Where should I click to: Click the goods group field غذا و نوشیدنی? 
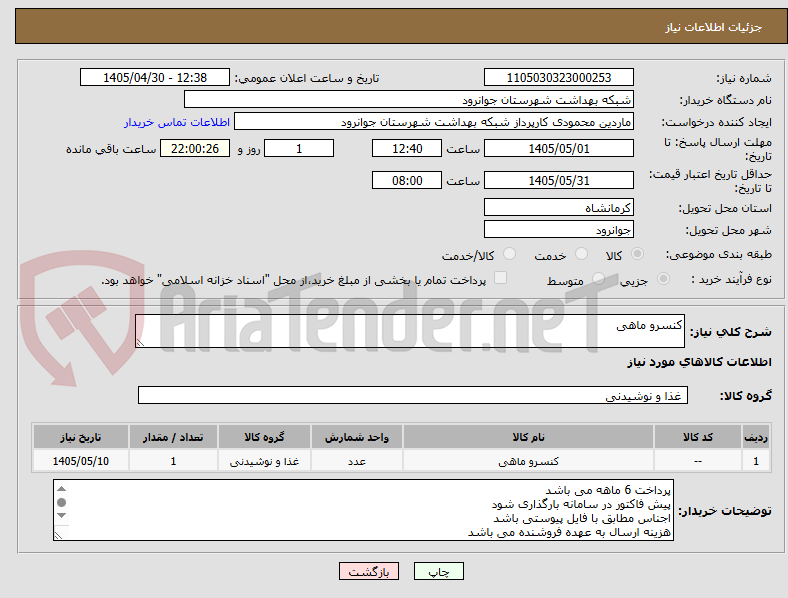pos(413,395)
